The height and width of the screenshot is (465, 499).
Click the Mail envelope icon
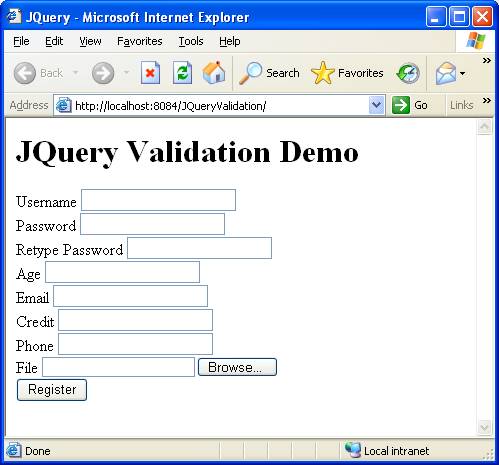point(446,73)
